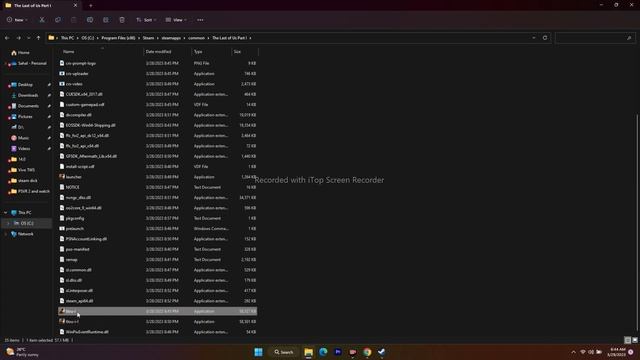Expand the Network tree node

click(6, 234)
